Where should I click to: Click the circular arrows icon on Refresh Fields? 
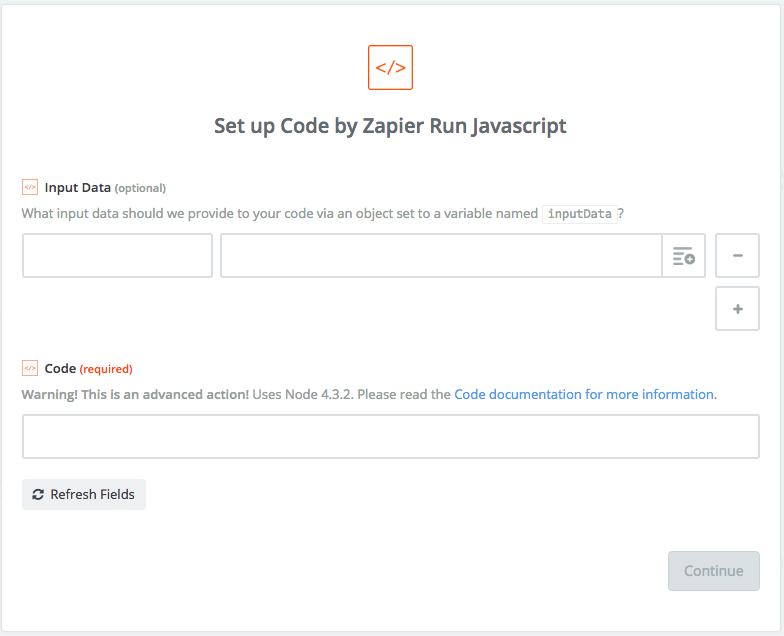coord(38,494)
